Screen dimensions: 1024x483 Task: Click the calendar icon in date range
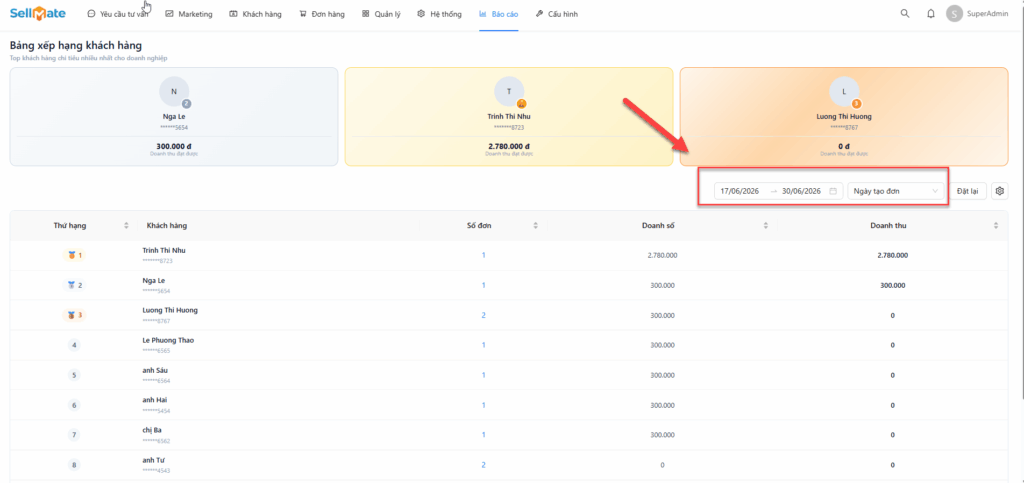[x=833, y=191]
